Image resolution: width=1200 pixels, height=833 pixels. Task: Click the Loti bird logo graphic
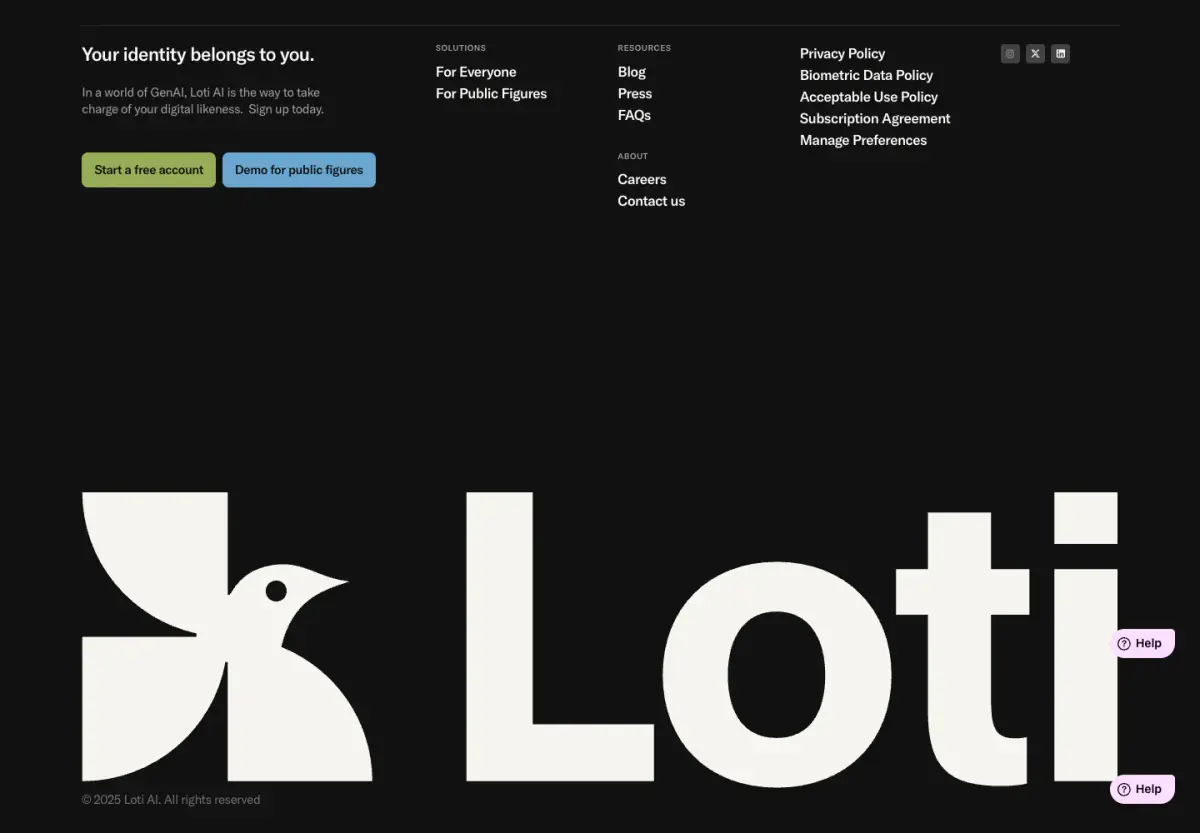click(227, 636)
